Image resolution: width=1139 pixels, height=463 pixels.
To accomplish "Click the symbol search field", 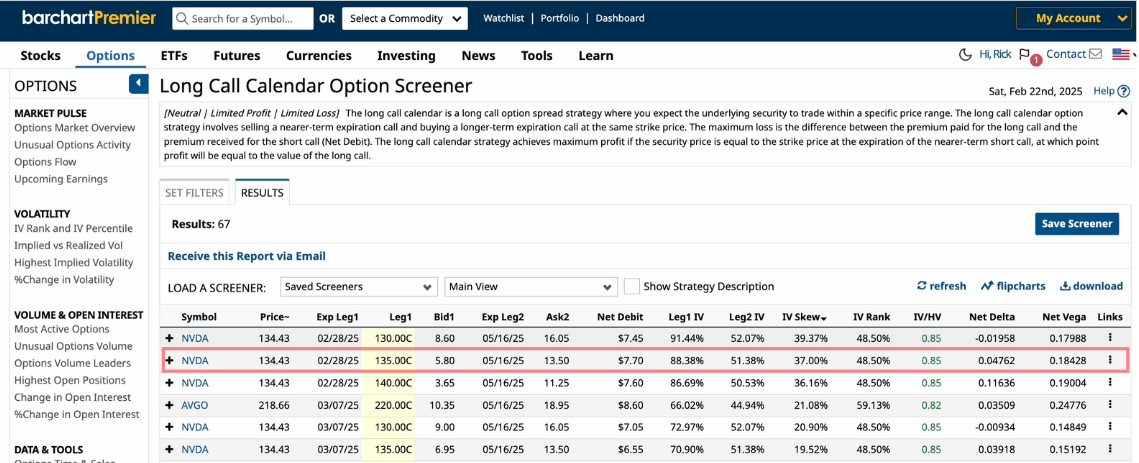I will click(243, 19).
